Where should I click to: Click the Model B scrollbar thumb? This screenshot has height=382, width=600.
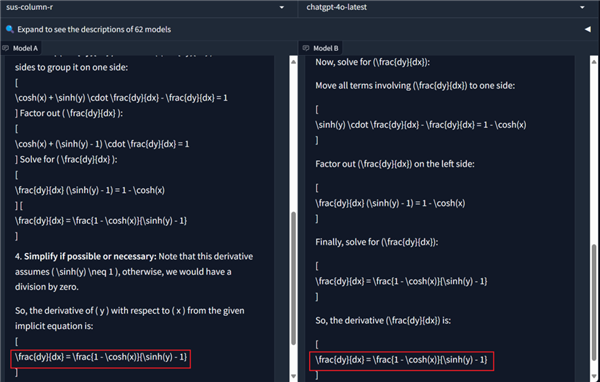click(594, 302)
